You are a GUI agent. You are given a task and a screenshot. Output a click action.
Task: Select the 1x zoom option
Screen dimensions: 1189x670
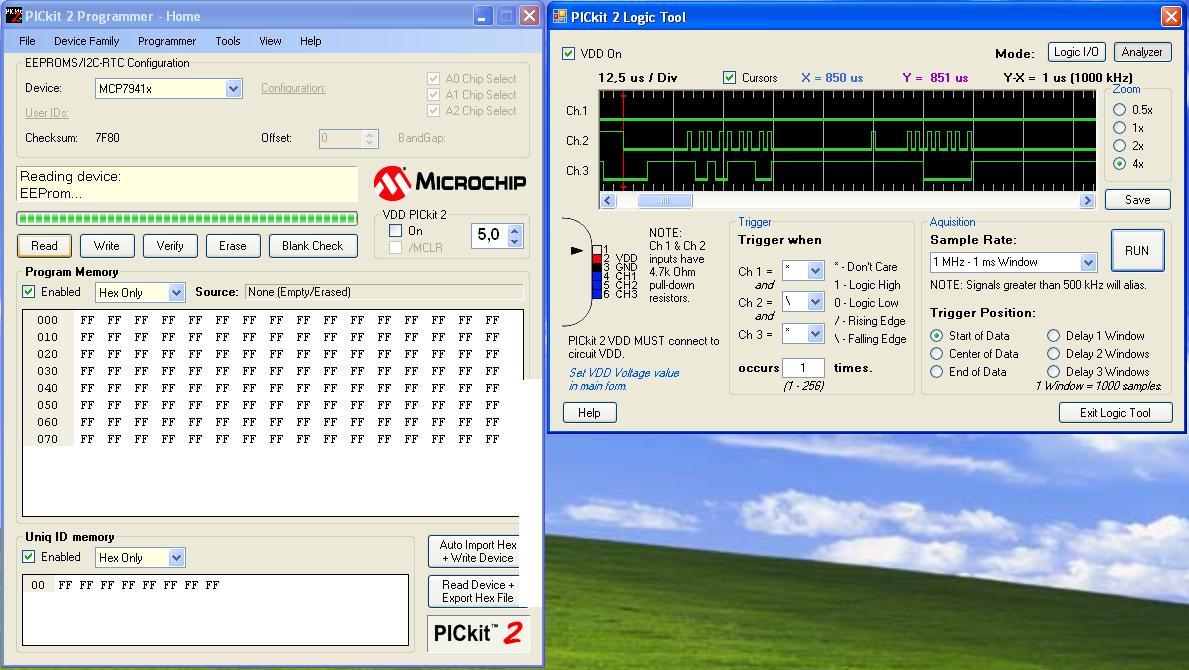(1119, 128)
